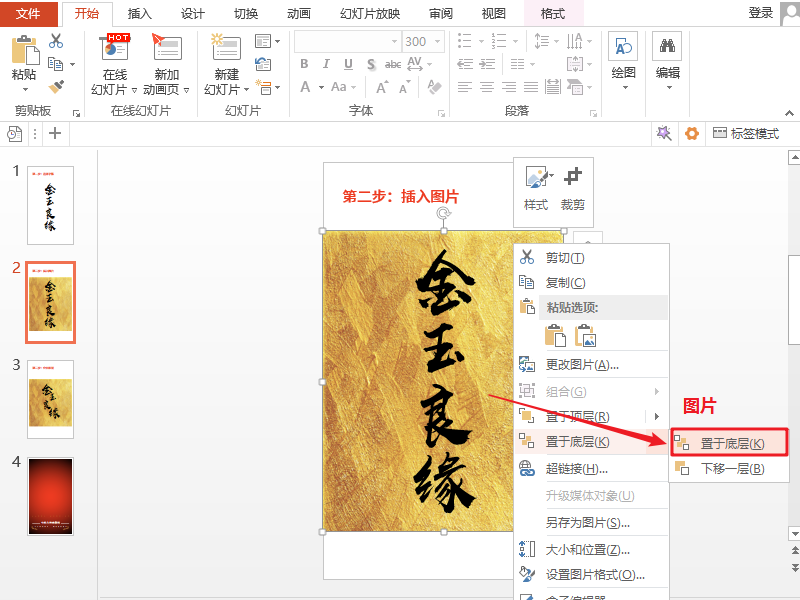800x600 pixels.
Task: Switch to the Slide Show (幻灯片放映) tab
Action: (x=370, y=14)
